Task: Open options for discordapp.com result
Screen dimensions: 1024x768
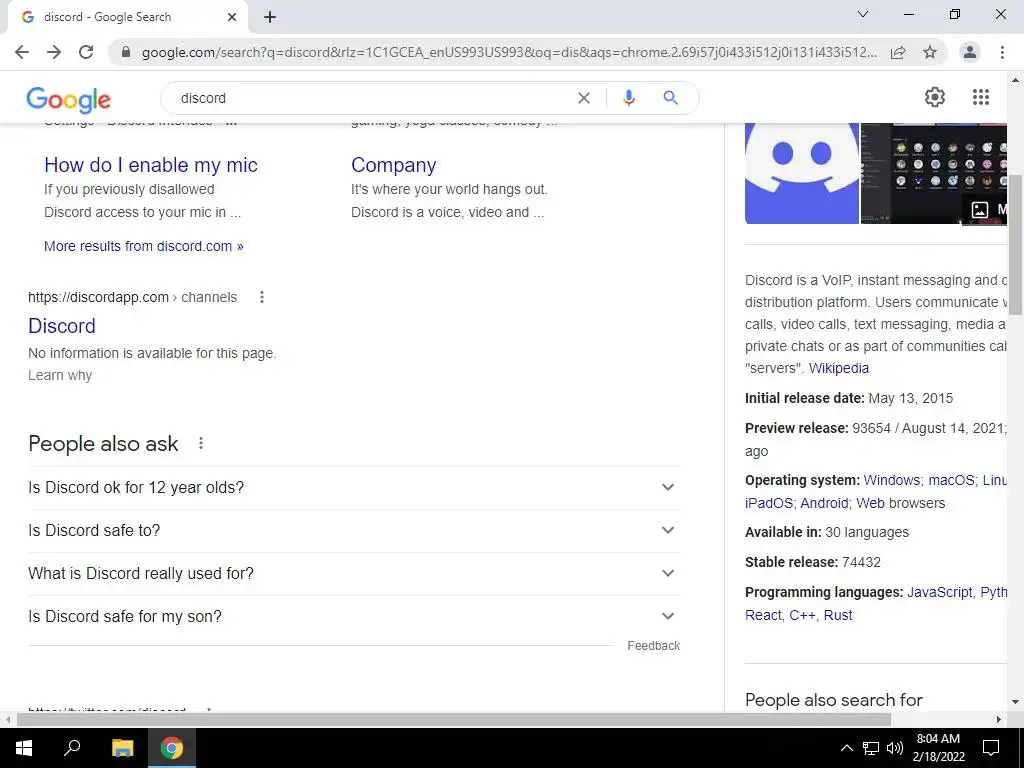Action: (262, 297)
